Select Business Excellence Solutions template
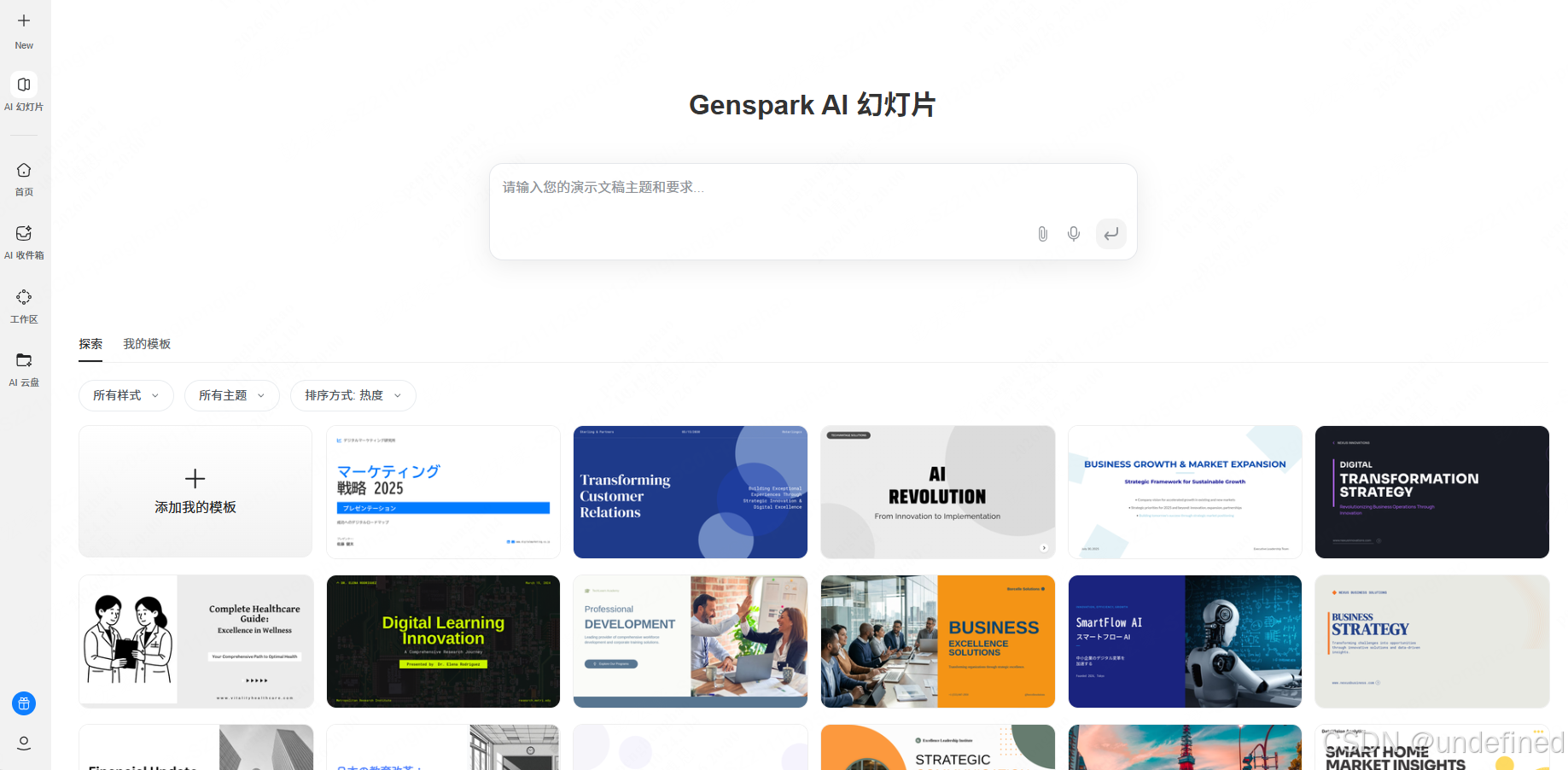The width and height of the screenshot is (1568, 770). (938, 641)
